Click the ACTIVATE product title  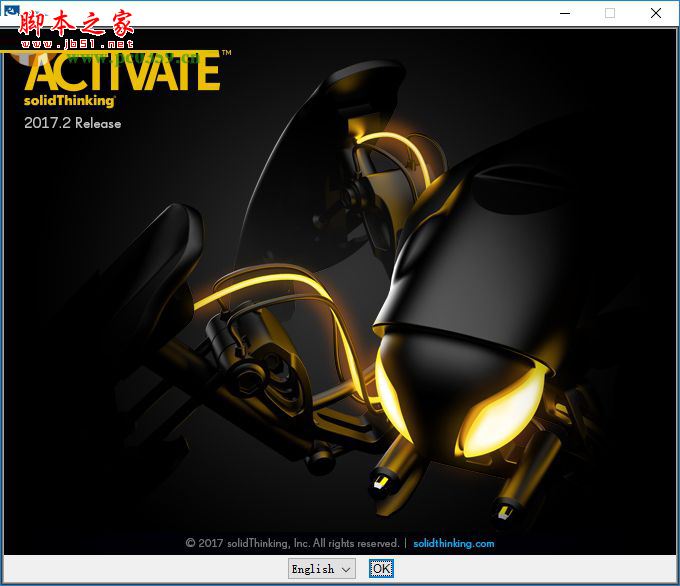click(x=123, y=71)
